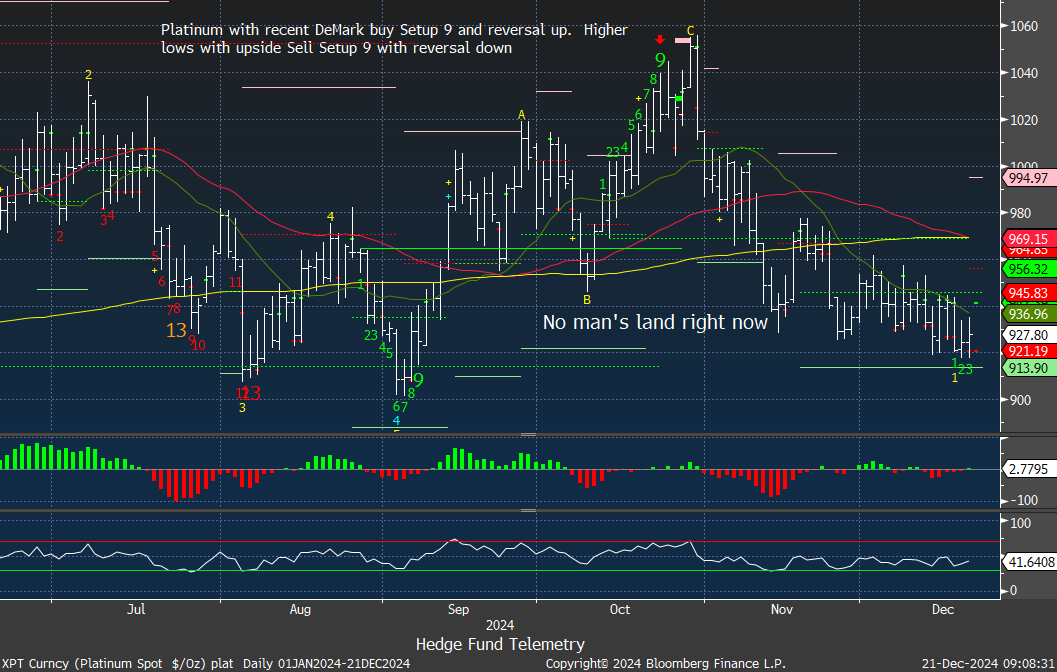Image resolution: width=1057 pixels, height=672 pixels.
Task: Click the red 13 marker at August low
Action: coord(251,393)
